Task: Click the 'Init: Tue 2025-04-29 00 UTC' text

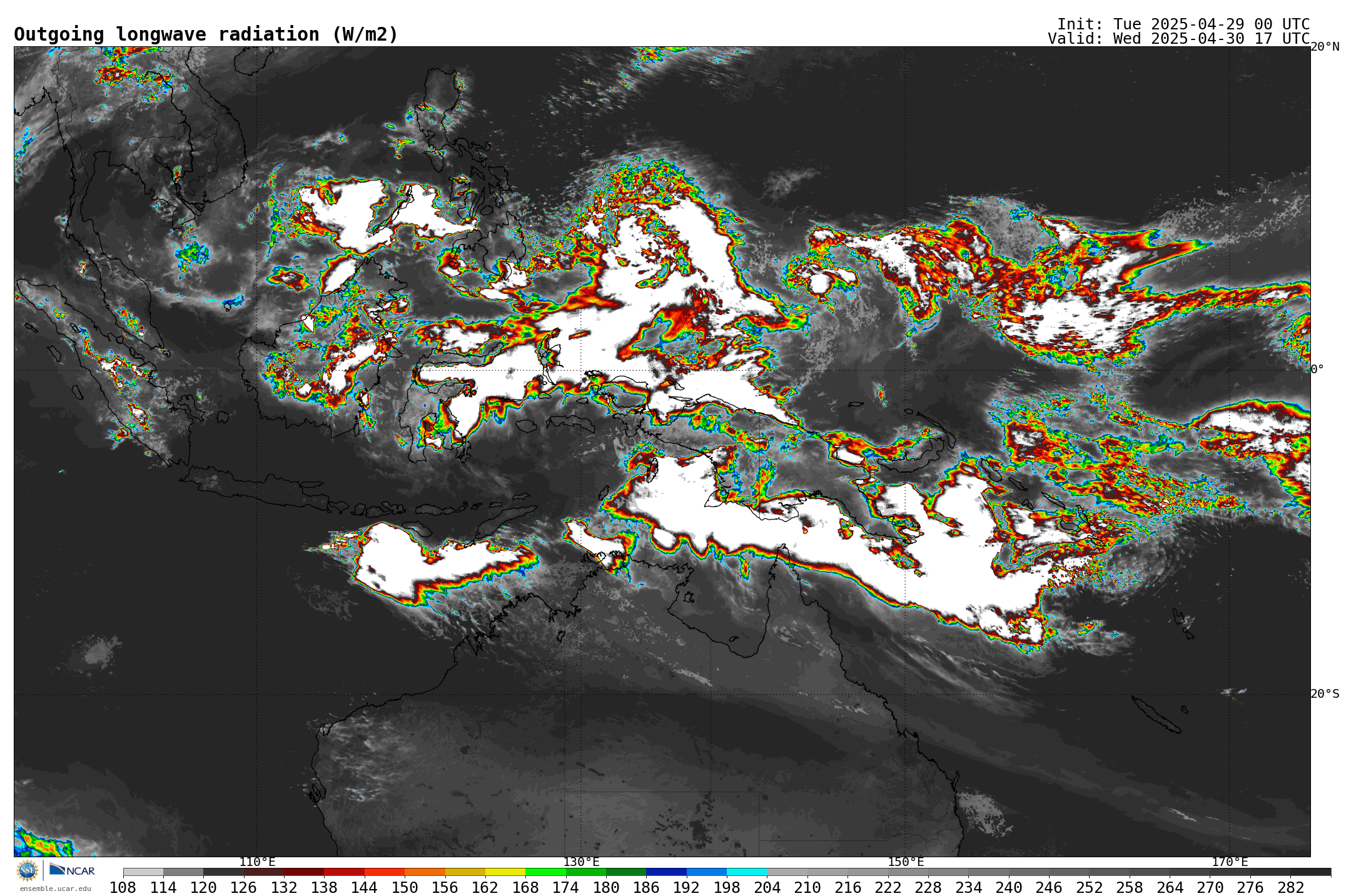Action: coord(1183,24)
